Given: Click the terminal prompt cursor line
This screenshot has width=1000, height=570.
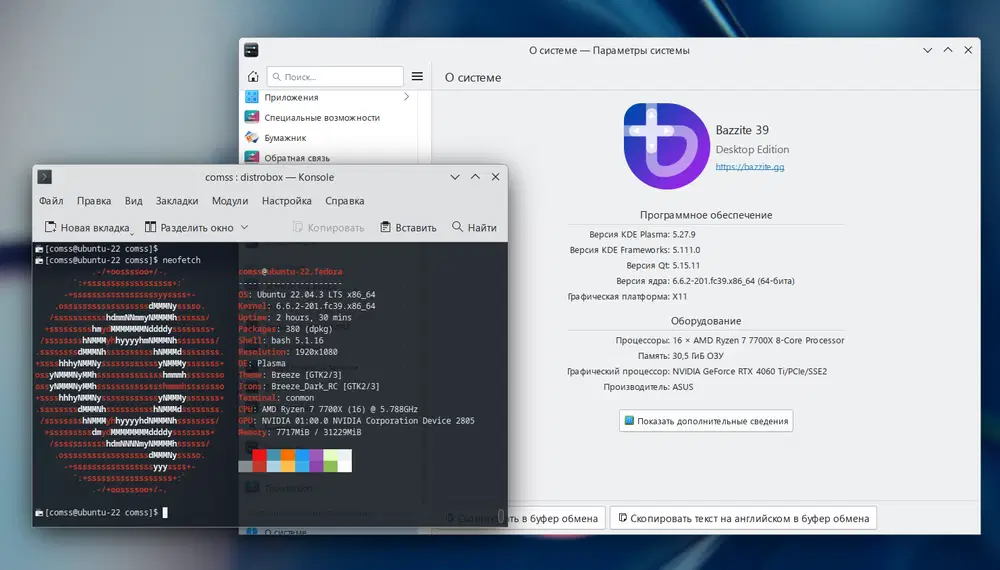Looking at the screenshot, I should (x=102, y=512).
